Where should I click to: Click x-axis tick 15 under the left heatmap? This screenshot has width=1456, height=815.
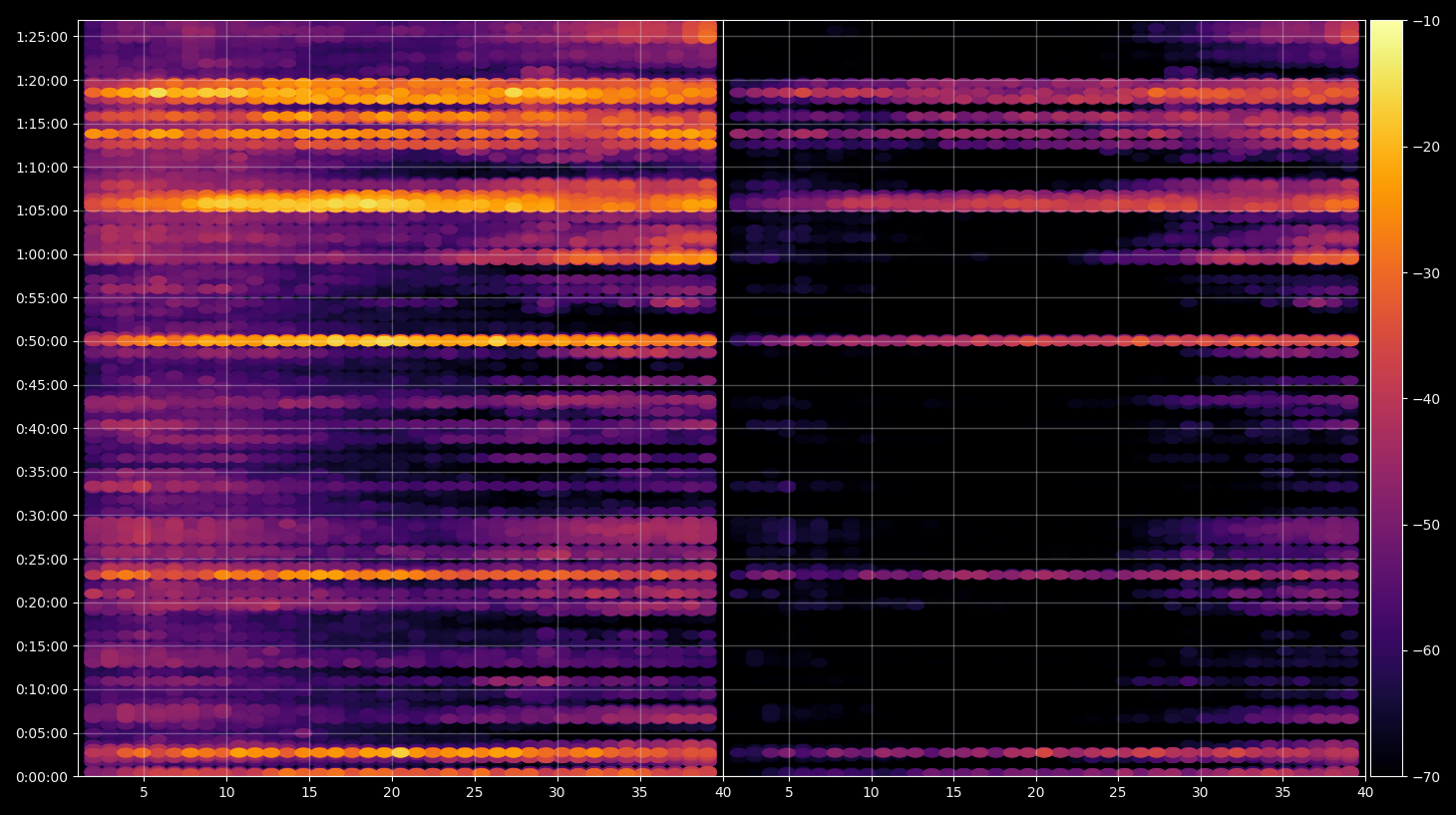pos(309,793)
